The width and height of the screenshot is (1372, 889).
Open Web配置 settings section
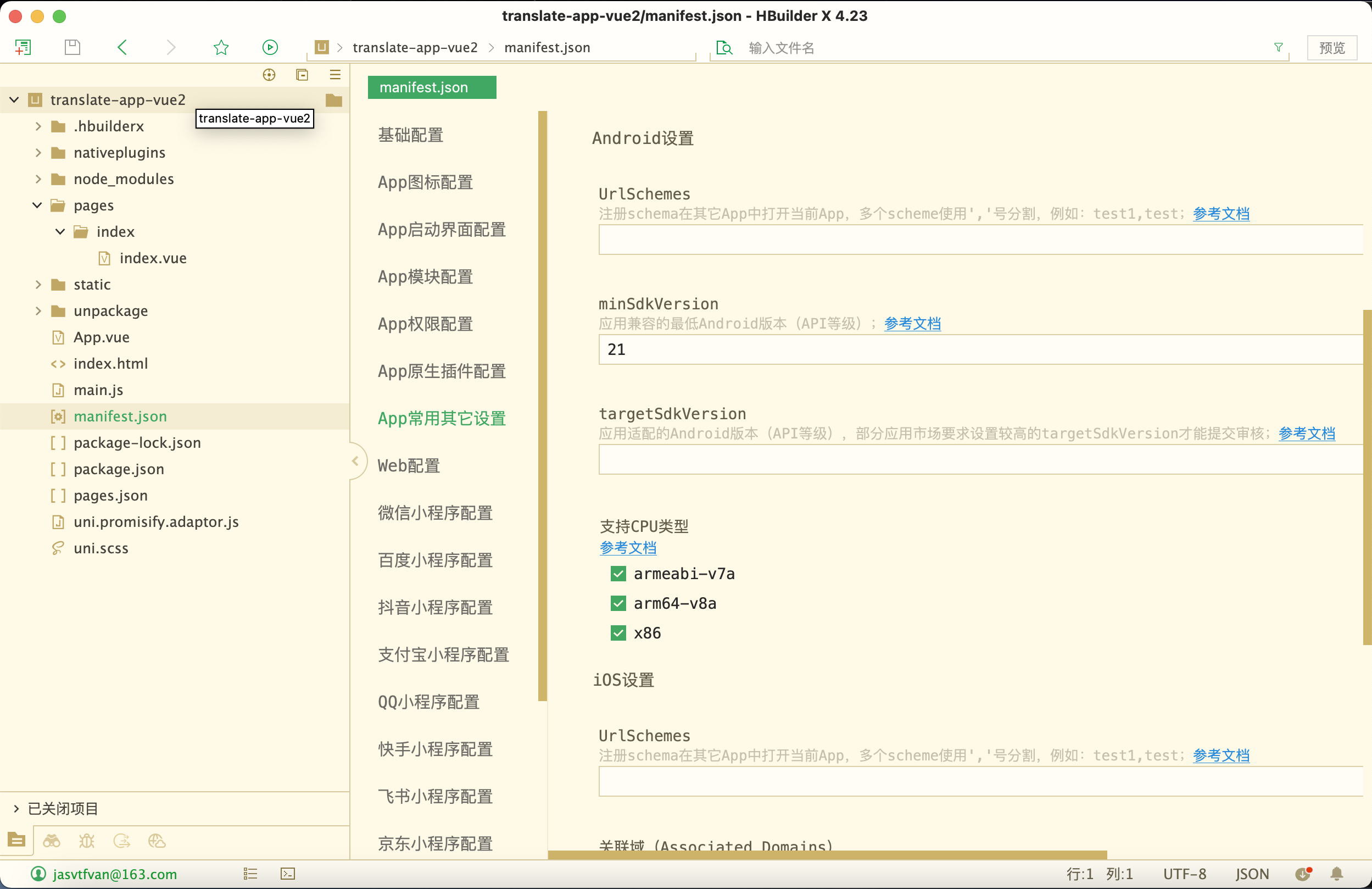[409, 465]
